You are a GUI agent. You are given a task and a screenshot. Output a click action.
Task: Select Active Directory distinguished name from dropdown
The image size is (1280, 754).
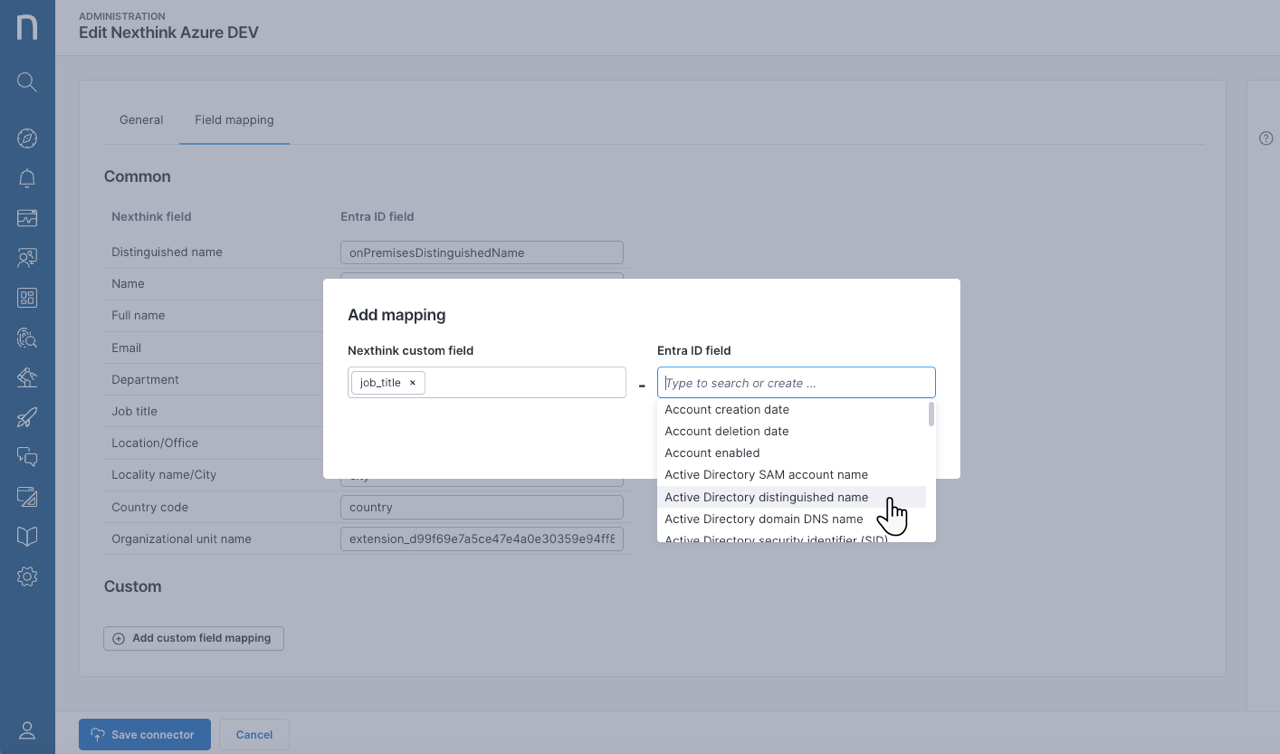tap(766, 497)
